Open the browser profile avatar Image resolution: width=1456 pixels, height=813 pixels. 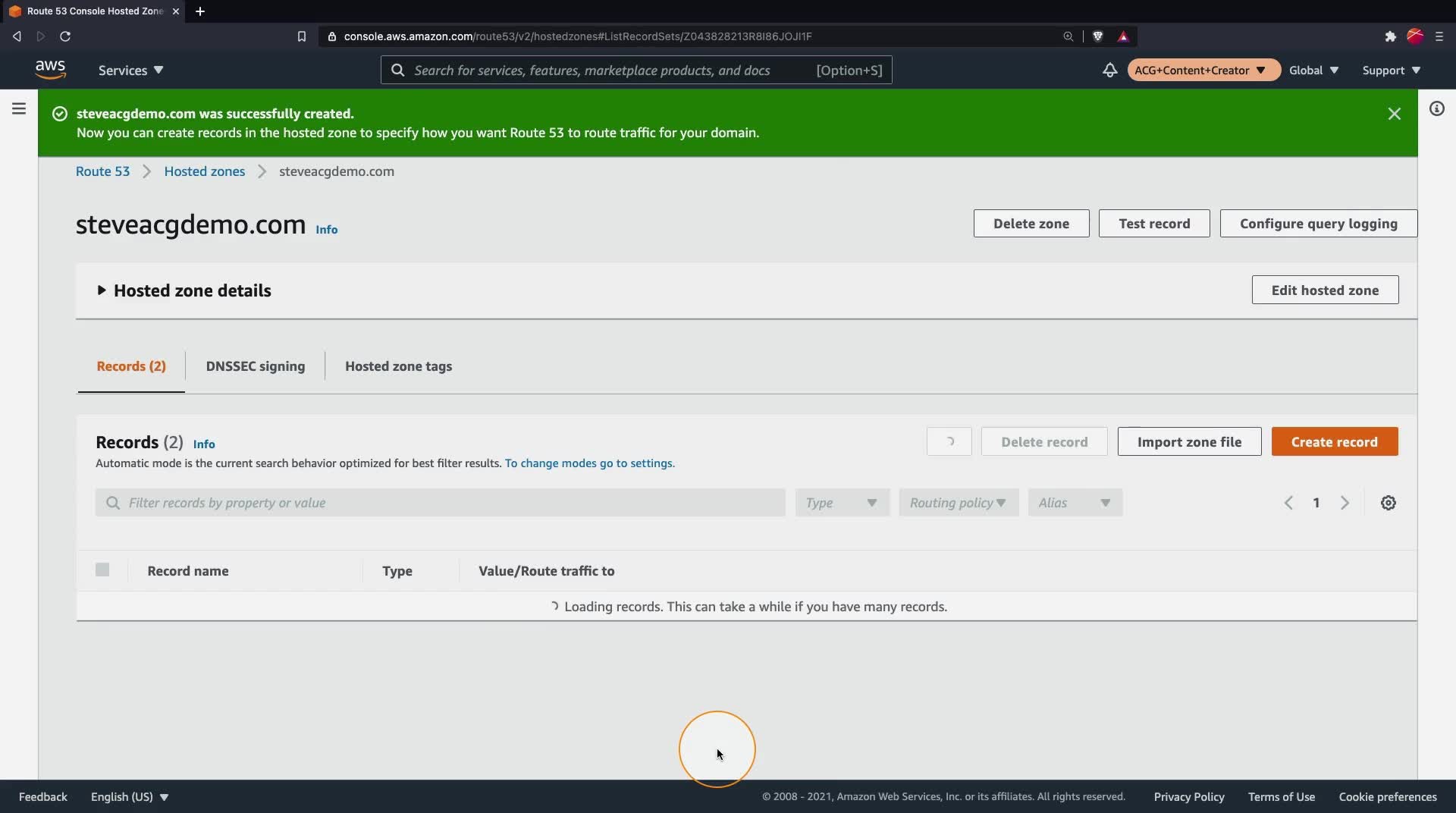[x=1415, y=36]
